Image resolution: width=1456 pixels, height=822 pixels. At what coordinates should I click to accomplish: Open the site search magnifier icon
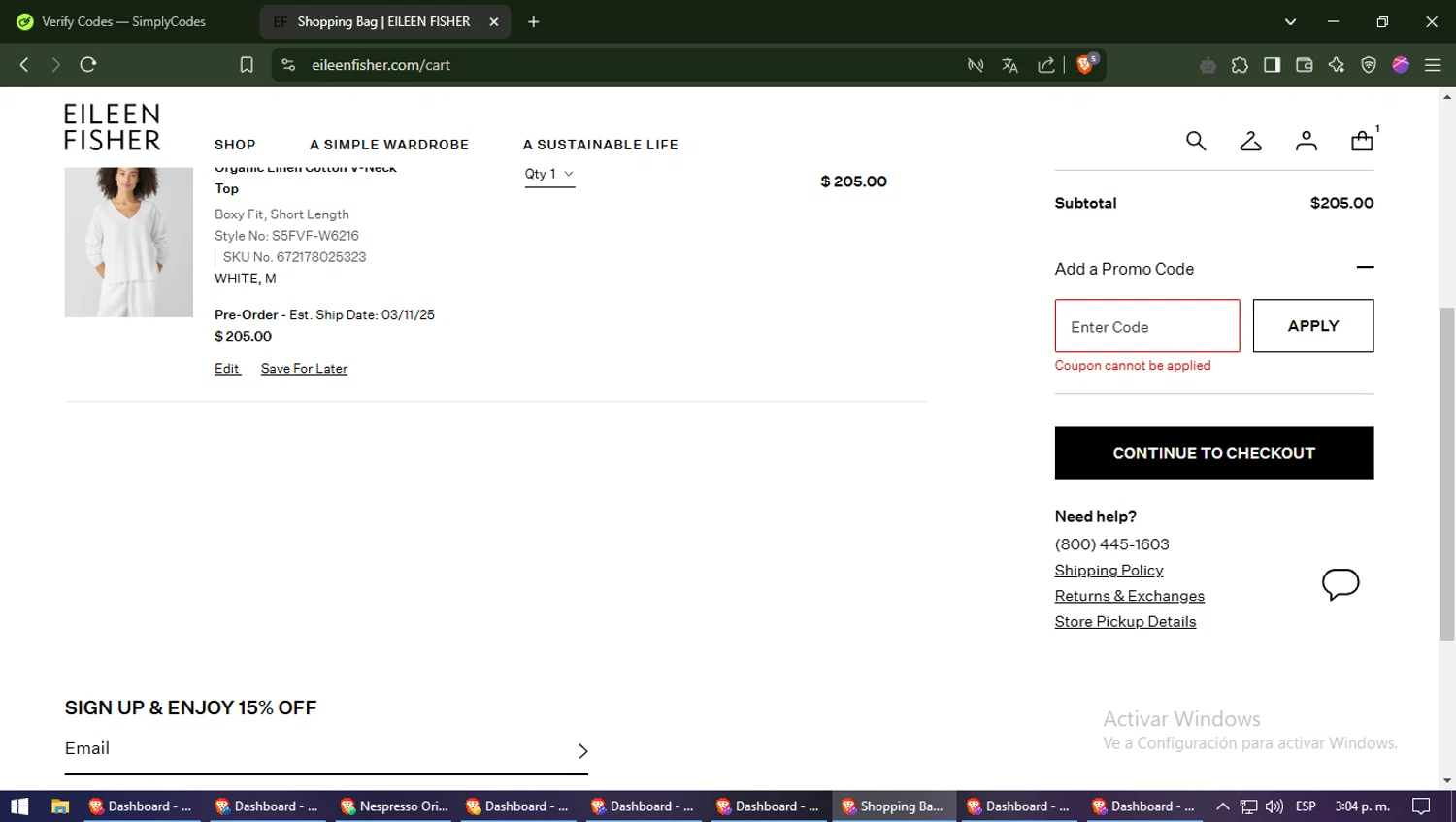[x=1196, y=142]
